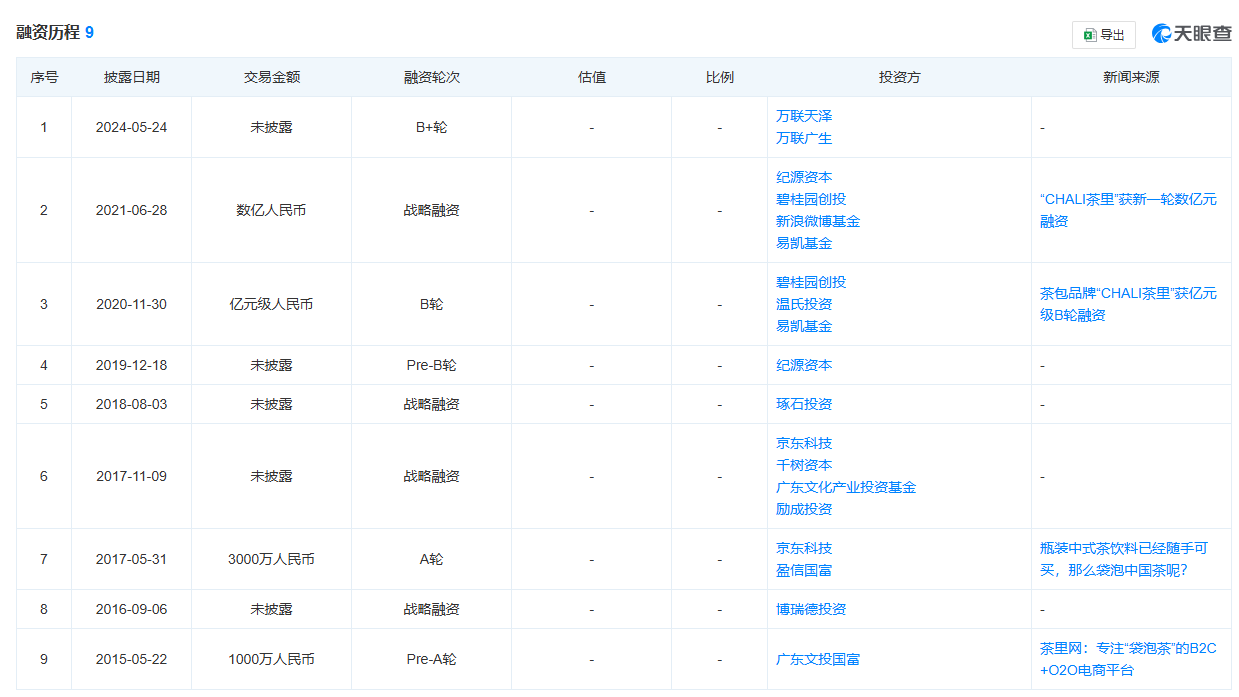Image resolution: width=1239 pixels, height=697 pixels.
Task: Open the 博瑞德投资 investor page
Action: (x=810, y=608)
